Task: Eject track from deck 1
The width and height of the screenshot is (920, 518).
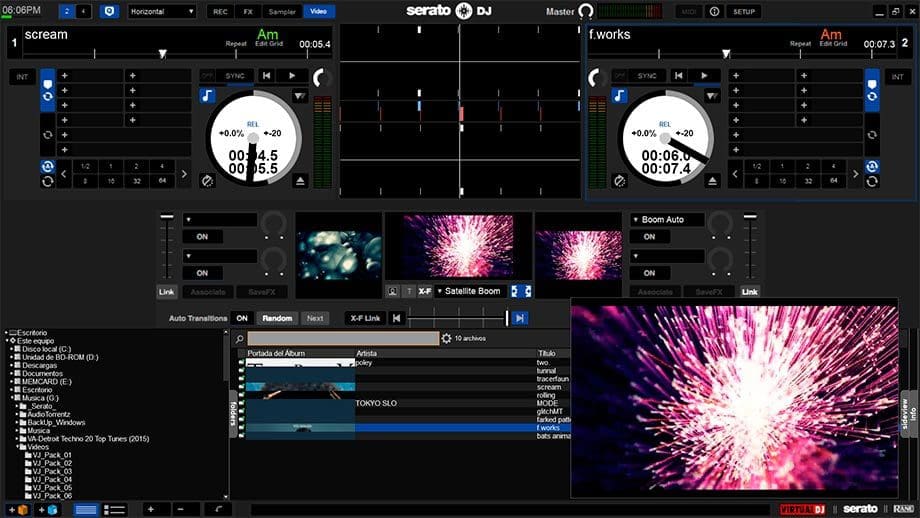Action: point(300,181)
